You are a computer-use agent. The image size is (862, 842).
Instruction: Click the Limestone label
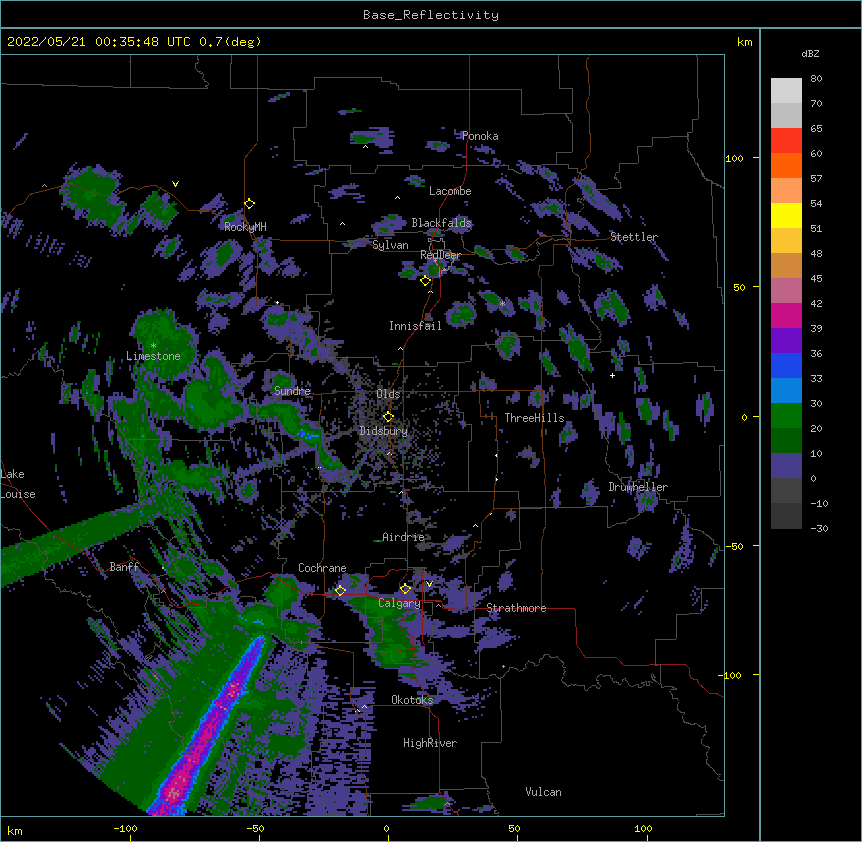pos(153,356)
